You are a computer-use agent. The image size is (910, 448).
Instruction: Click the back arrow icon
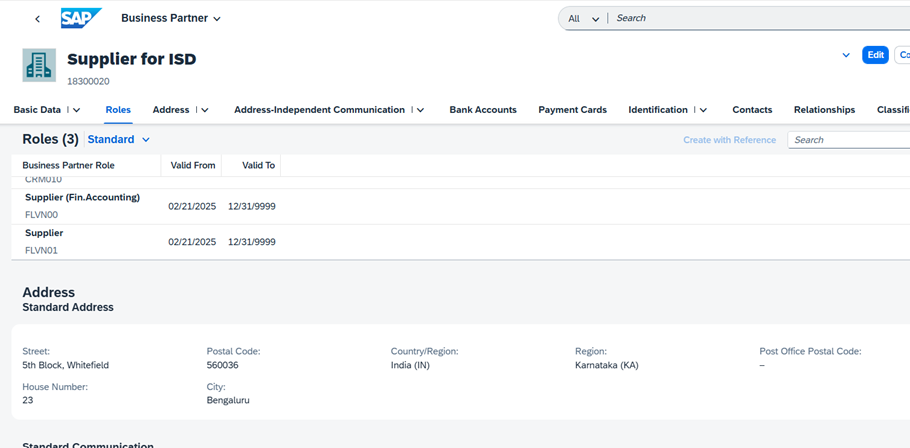[x=38, y=19]
